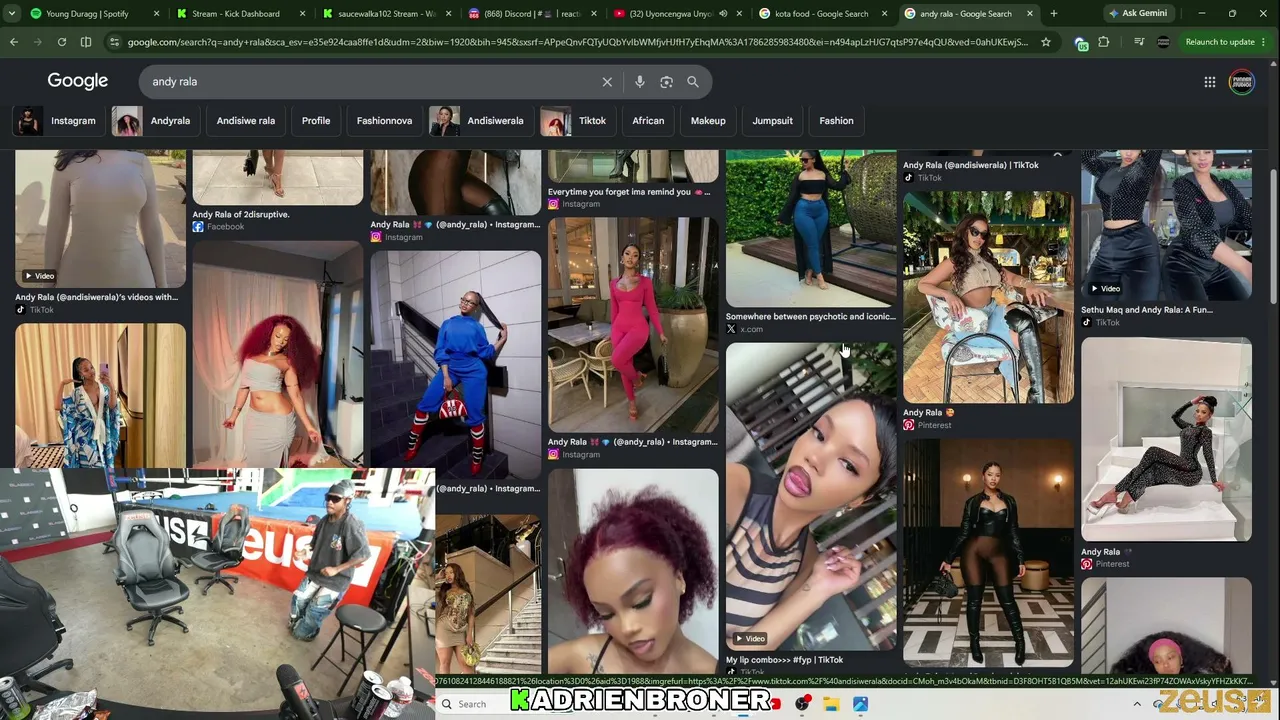Go back to the previous page
Screen dimensions: 1280x720
(13, 42)
